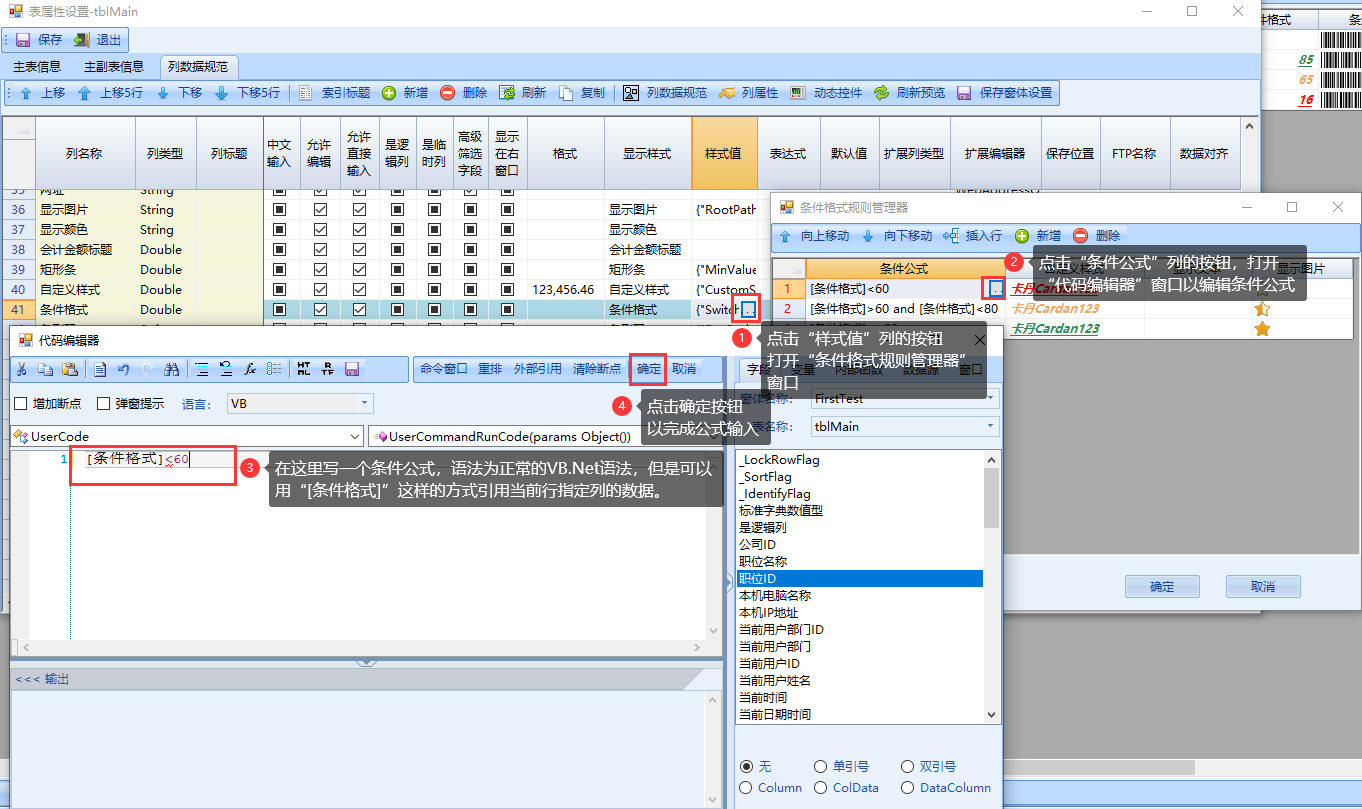This screenshot has height=809, width=1362.
Task: Click the 插入行 insert row icon in the rule manager
Action: coord(951,236)
